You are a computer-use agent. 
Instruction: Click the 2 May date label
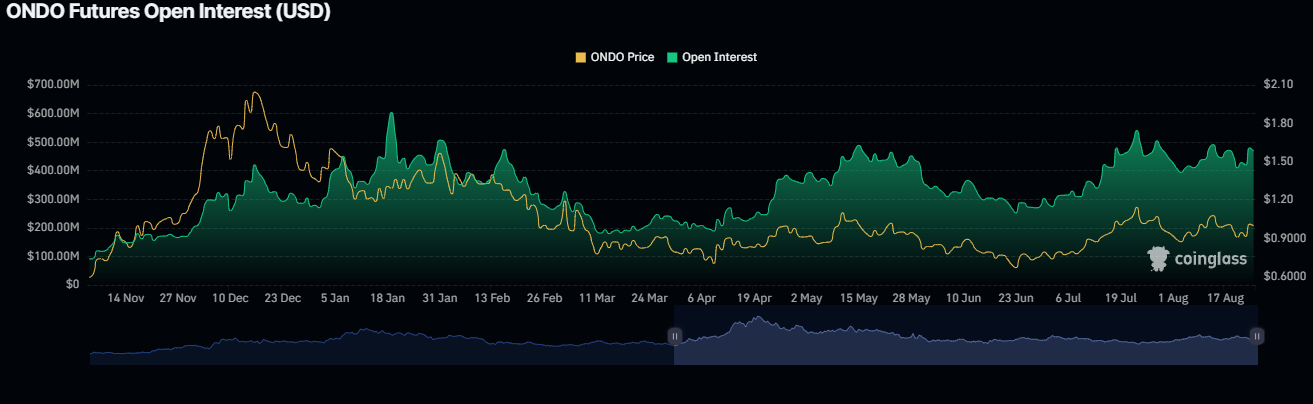pyautogui.click(x=806, y=298)
